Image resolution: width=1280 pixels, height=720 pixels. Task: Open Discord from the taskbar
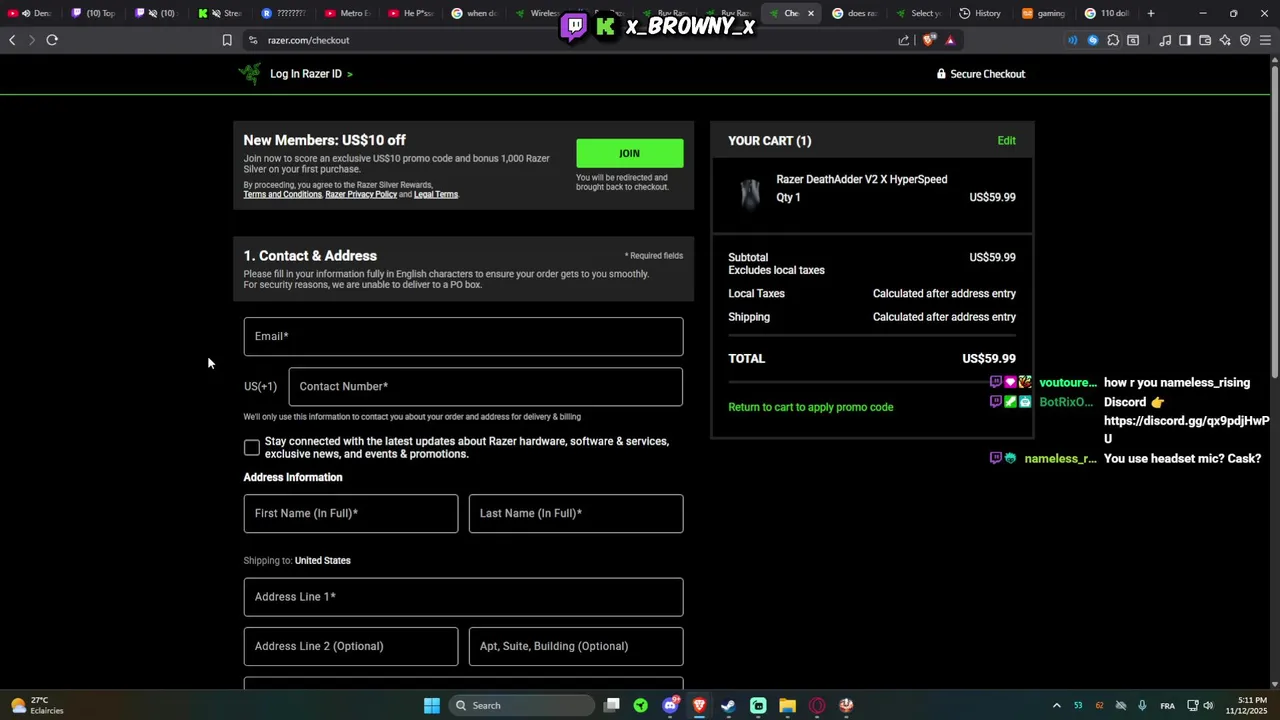(x=670, y=705)
